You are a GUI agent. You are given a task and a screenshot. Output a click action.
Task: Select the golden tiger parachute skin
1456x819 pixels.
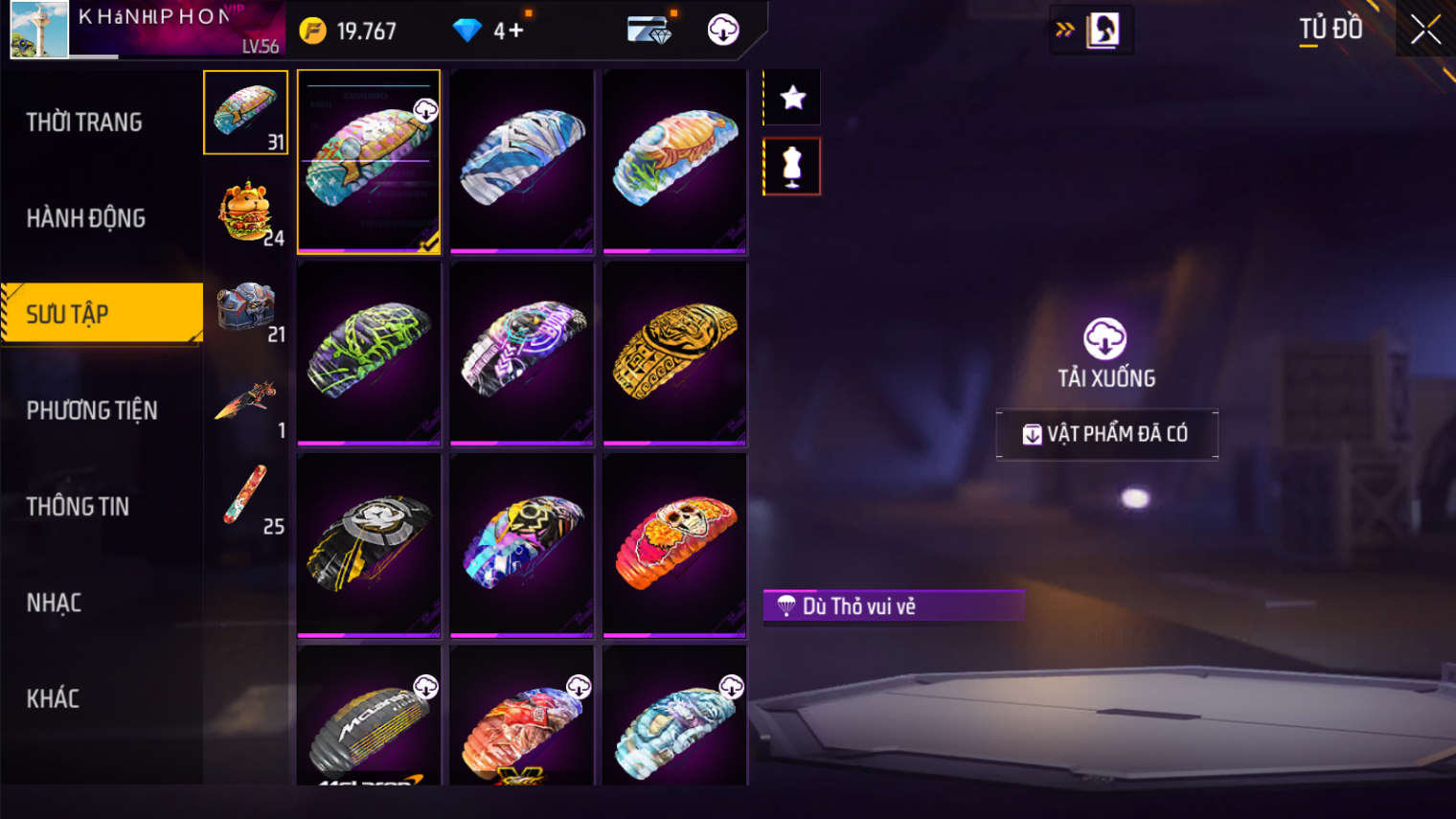pos(674,353)
